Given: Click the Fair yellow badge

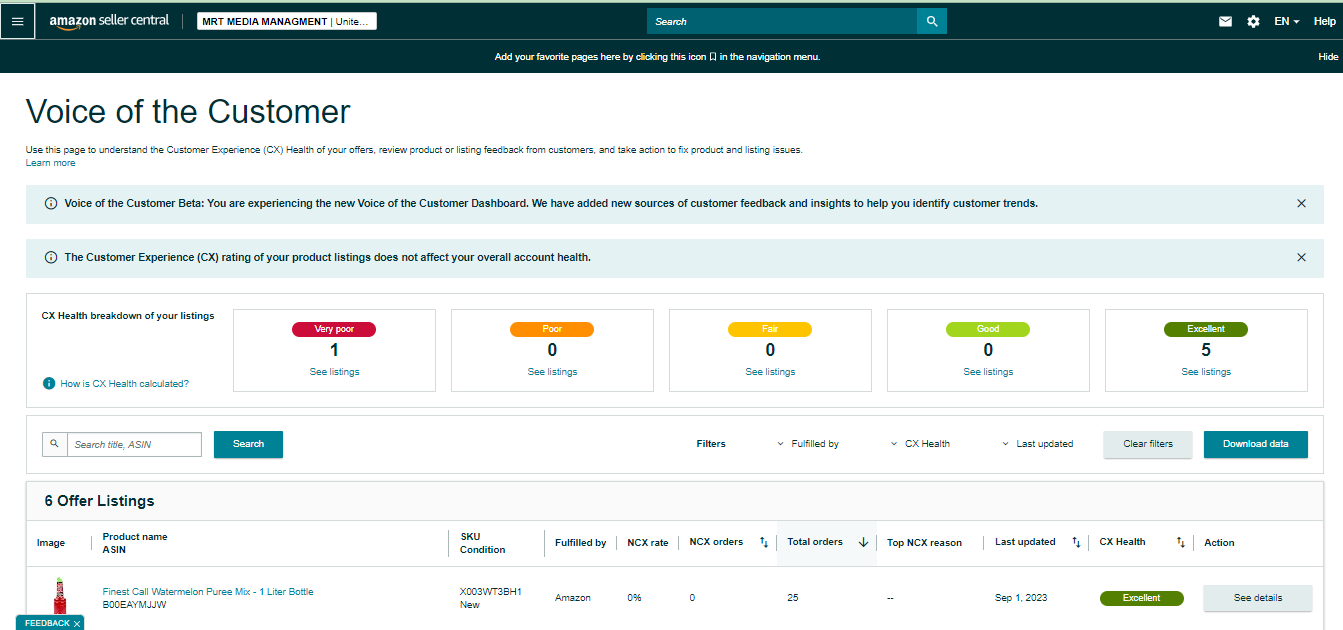Looking at the screenshot, I should pyautogui.click(x=770, y=329).
